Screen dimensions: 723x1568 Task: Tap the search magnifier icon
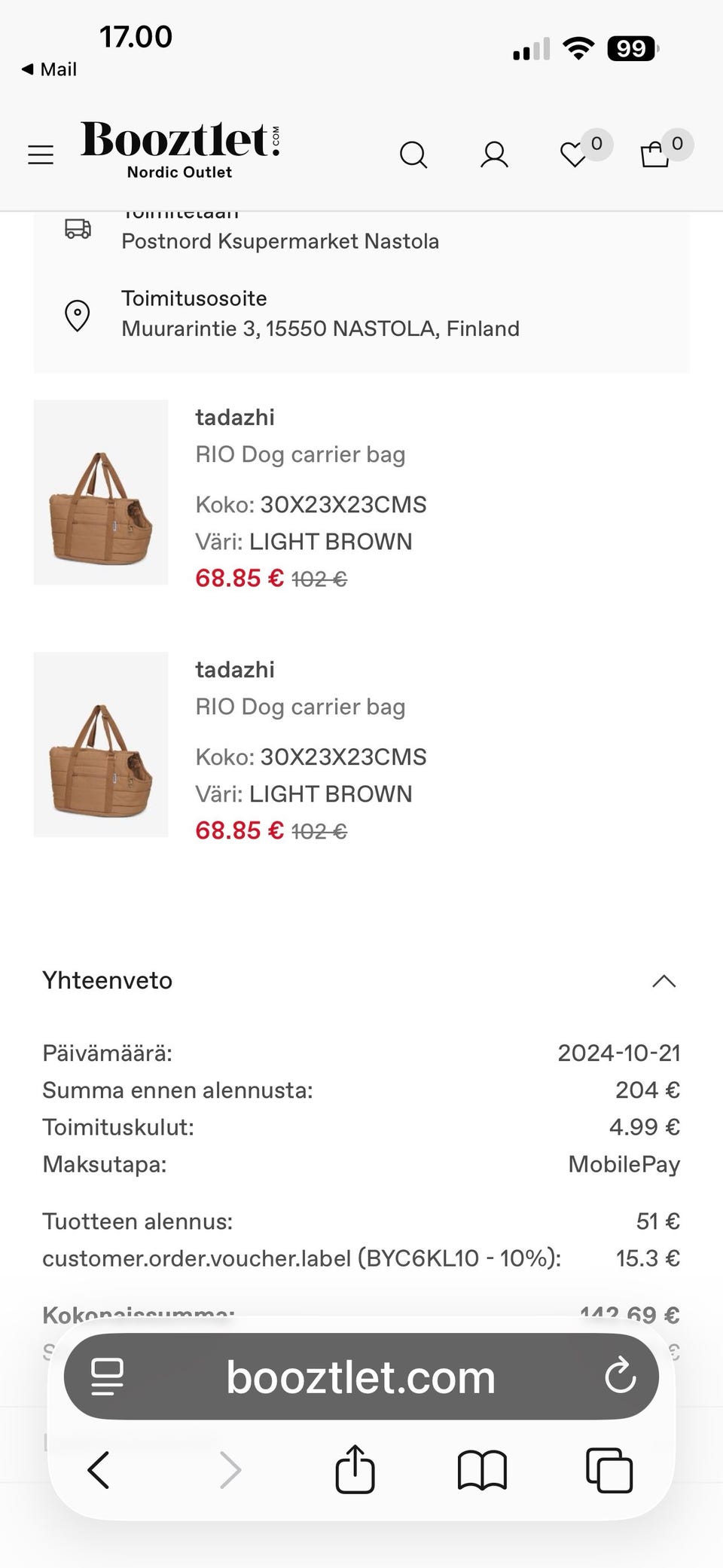coord(413,154)
